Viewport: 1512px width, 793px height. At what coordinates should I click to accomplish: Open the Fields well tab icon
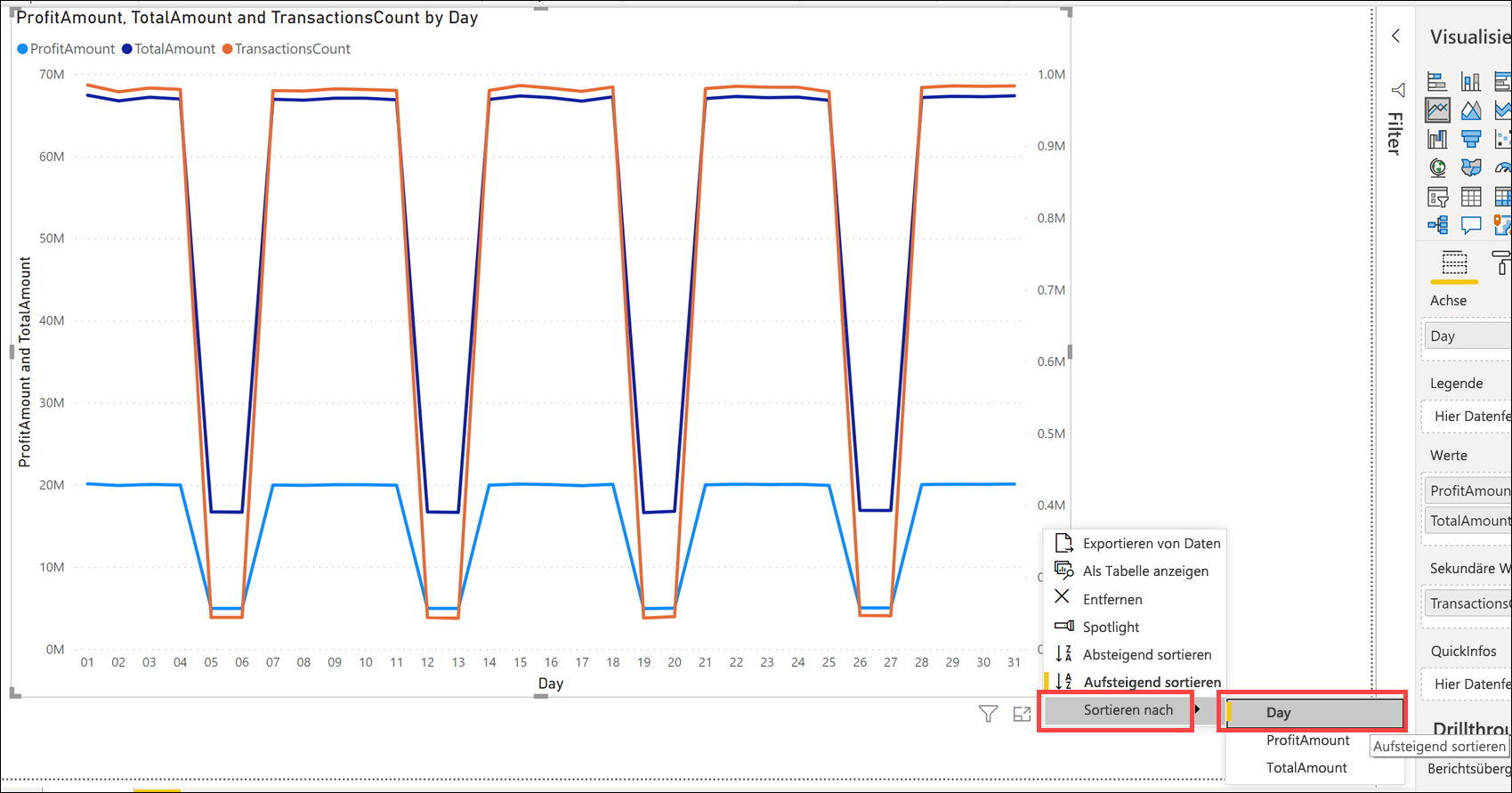click(1454, 263)
